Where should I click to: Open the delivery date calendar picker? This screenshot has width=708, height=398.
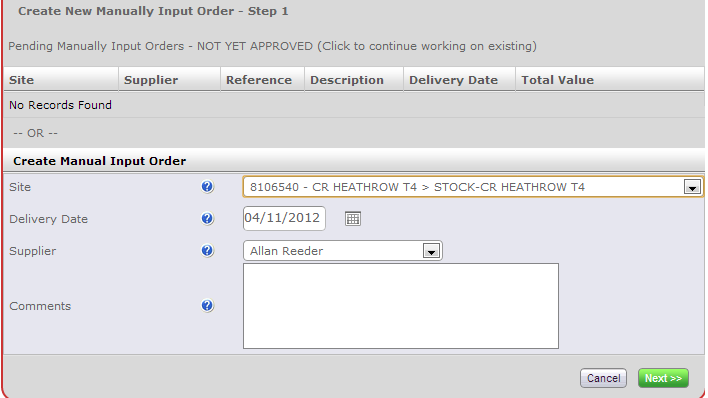click(x=353, y=219)
